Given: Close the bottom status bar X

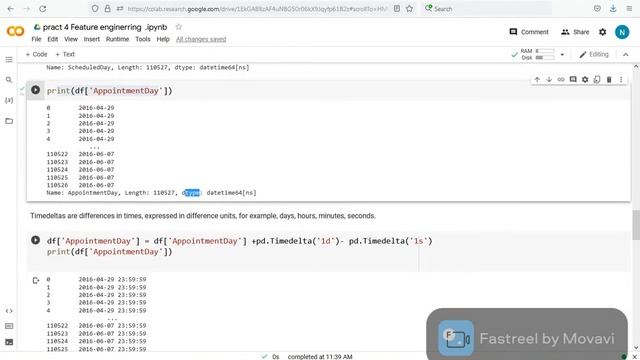Looking at the screenshot, I should coord(634,357).
